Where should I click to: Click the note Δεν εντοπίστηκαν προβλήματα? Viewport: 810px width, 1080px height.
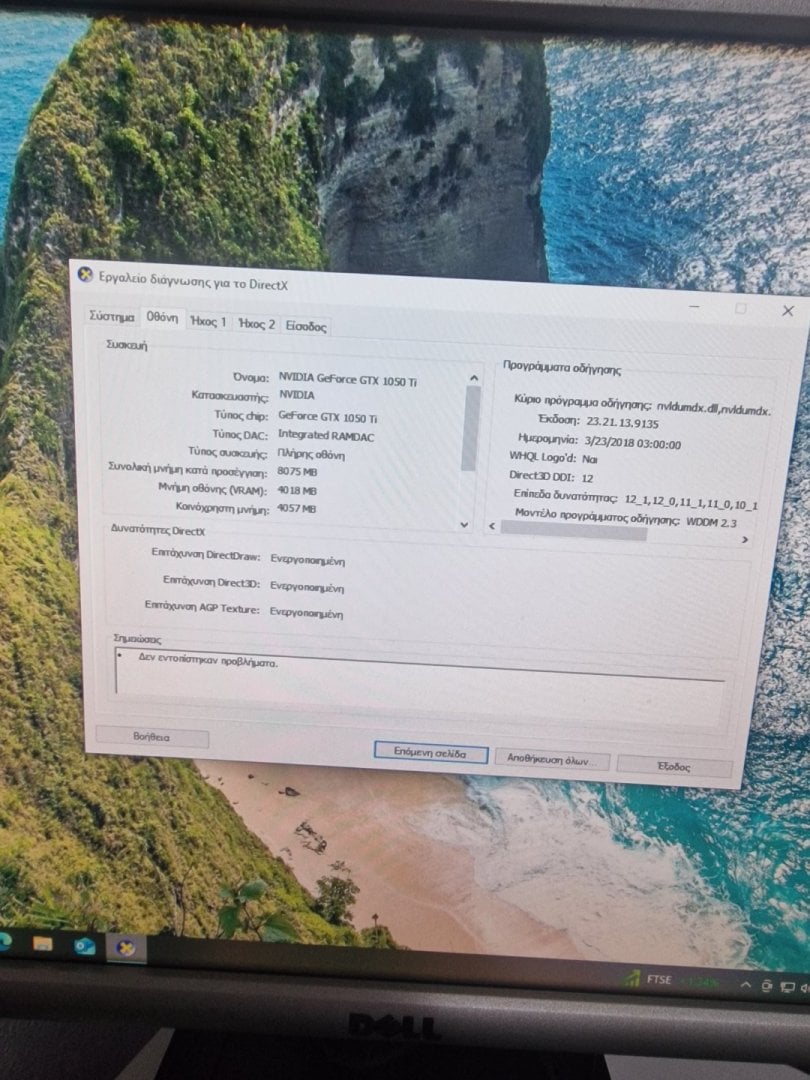coord(208,660)
